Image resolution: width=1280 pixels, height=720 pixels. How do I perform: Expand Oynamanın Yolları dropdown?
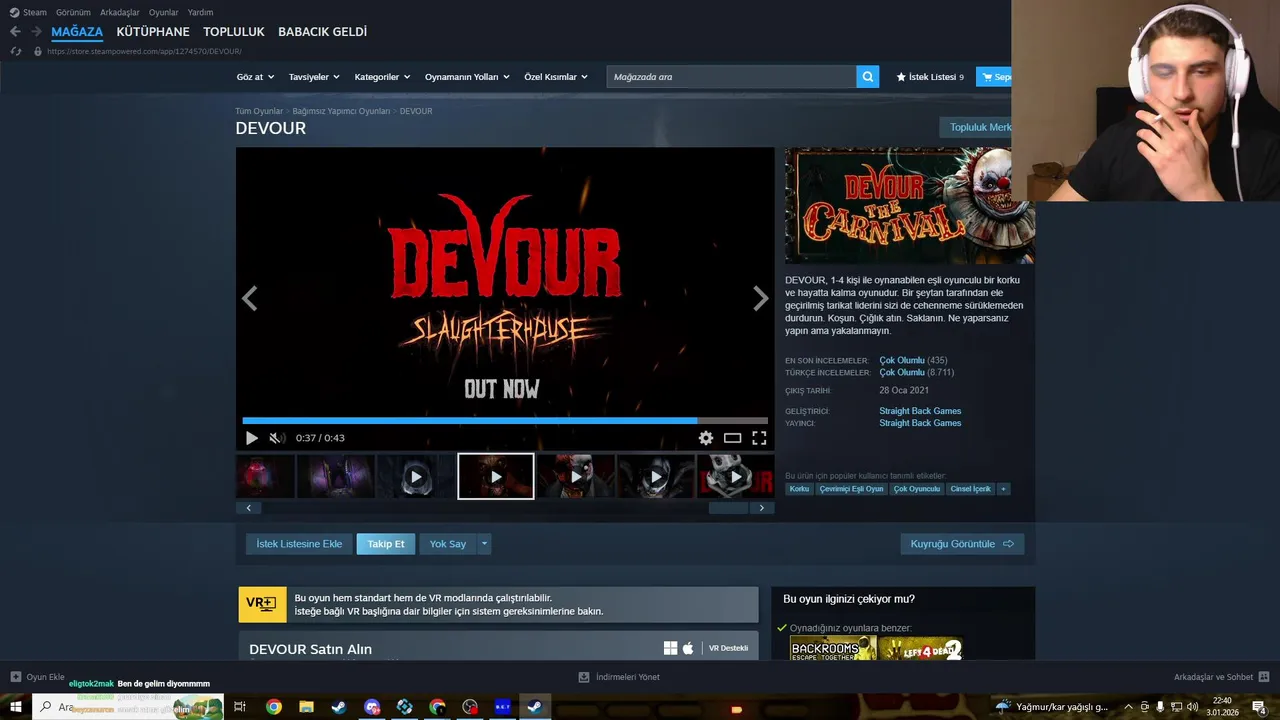pyautogui.click(x=467, y=77)
